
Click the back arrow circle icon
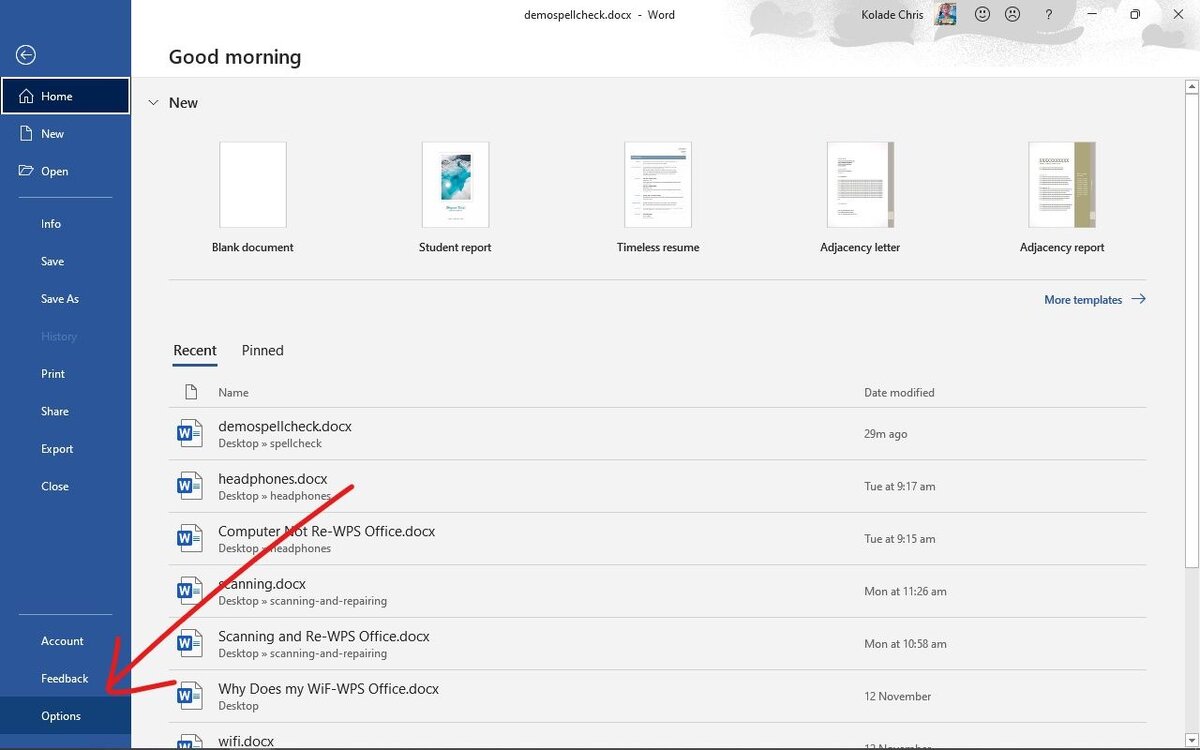[x=26, y=56]
